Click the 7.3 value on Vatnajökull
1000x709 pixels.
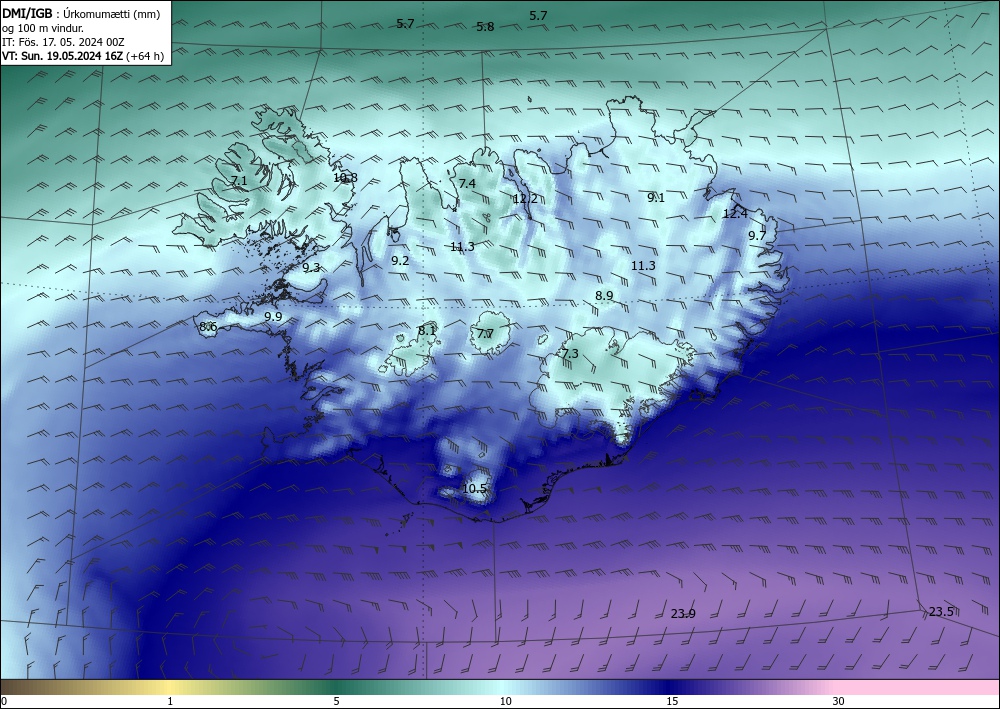tap(570, 354)
